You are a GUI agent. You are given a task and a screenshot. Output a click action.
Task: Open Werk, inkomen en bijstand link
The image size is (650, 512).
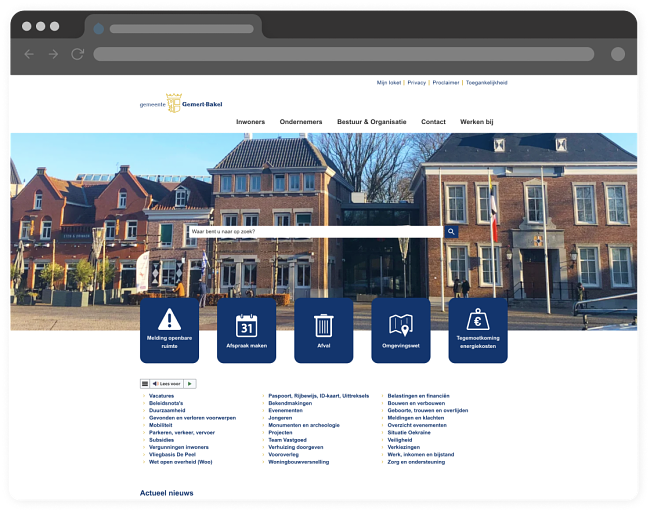421,454
